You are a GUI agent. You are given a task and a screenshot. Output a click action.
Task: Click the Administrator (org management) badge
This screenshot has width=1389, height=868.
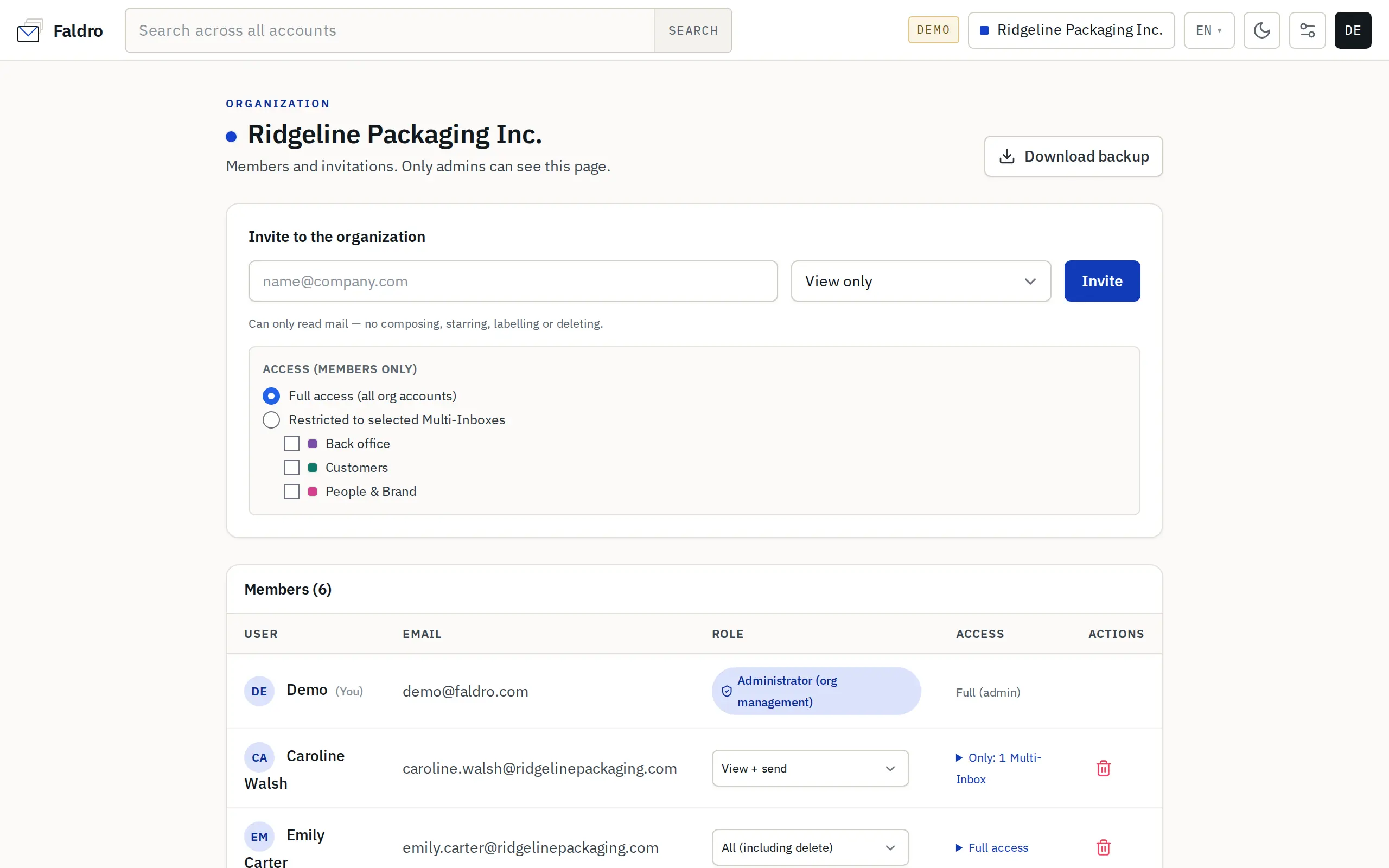click(815, 691)
